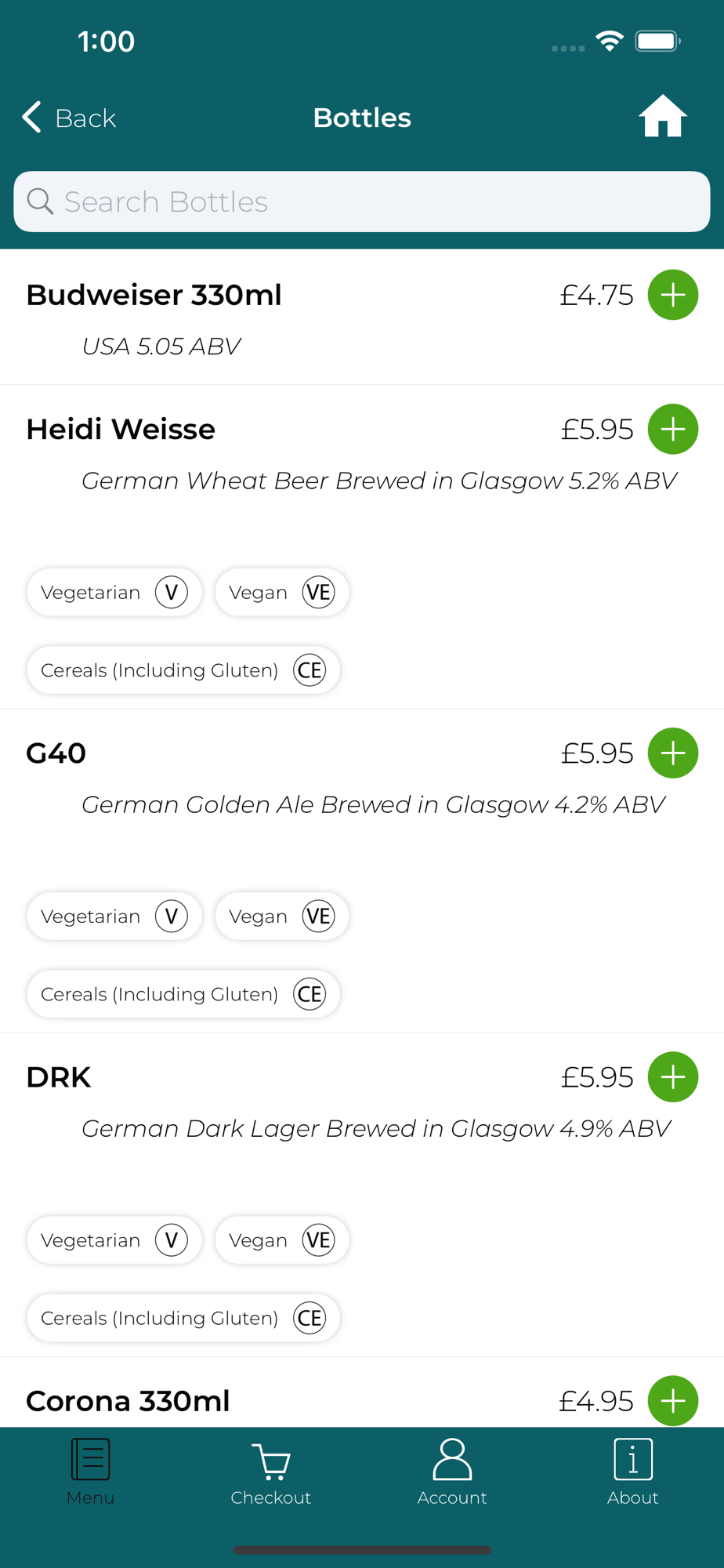The height and width of the screenshot is (1568, 724).
Task: Focus the Search Bottles field
Action: pos(376,201)
